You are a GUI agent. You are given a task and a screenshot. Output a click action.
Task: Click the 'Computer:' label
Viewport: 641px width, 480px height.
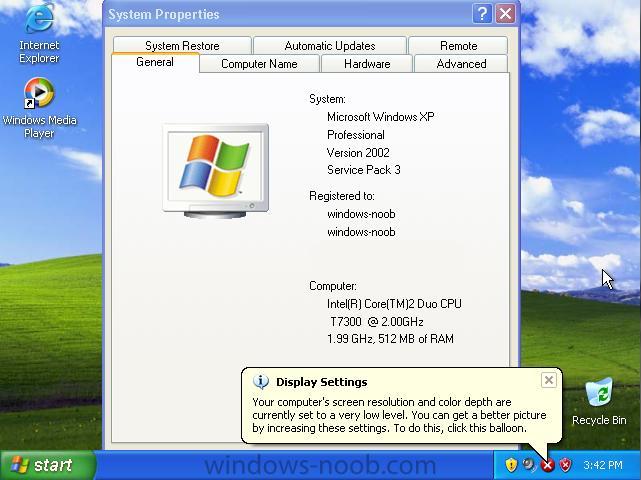(x=333, y=286)
